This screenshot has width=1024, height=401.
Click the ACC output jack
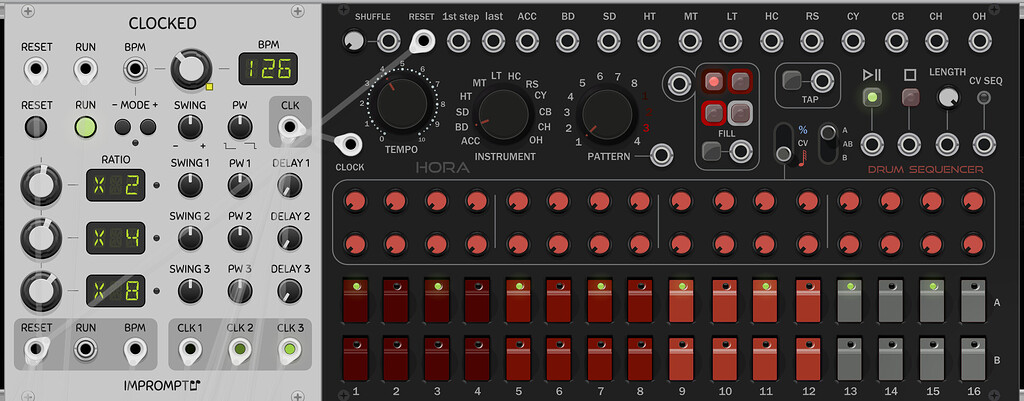528,41
